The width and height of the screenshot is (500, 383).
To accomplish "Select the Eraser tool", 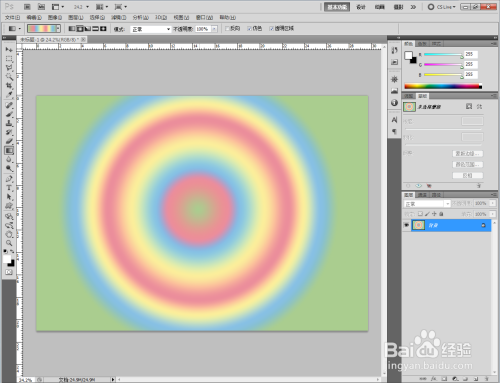I will pyautogui.click(x=9, y=141).
